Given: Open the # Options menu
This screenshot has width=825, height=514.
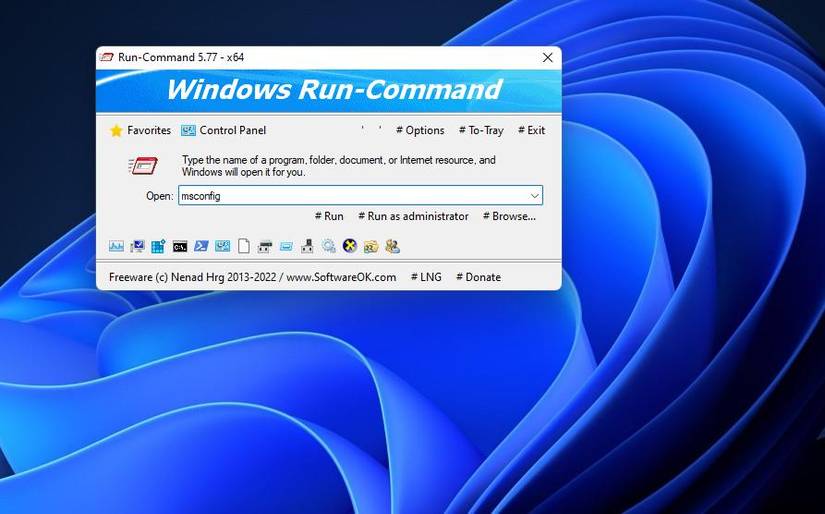Looking at the screenshot, I should coord(420,130).
